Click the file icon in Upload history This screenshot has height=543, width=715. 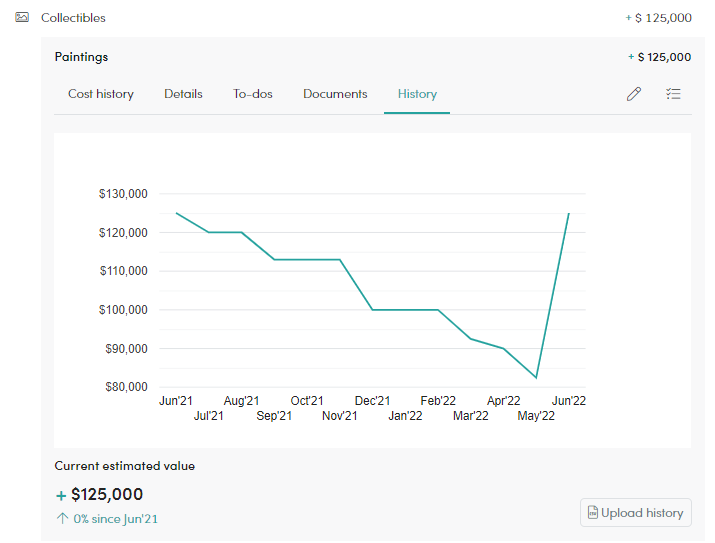(x=592, y=512)
